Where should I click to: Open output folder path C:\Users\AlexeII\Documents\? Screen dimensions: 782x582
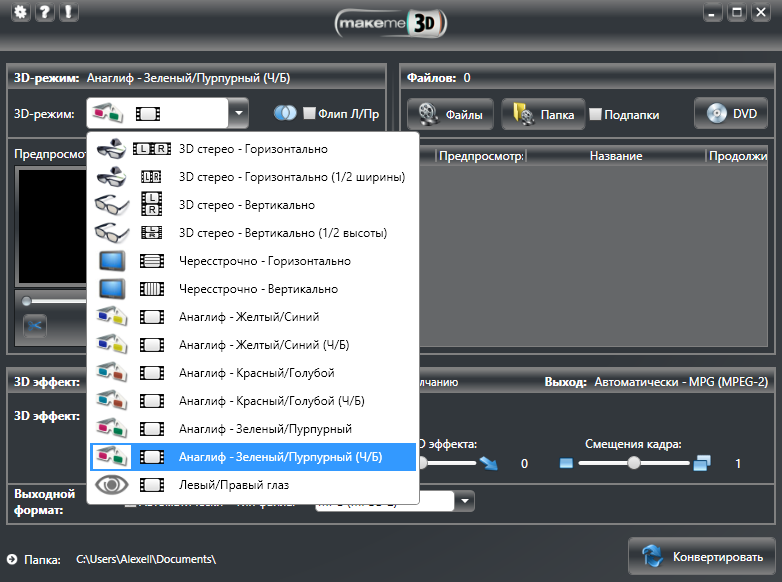(x=146, y=560)
